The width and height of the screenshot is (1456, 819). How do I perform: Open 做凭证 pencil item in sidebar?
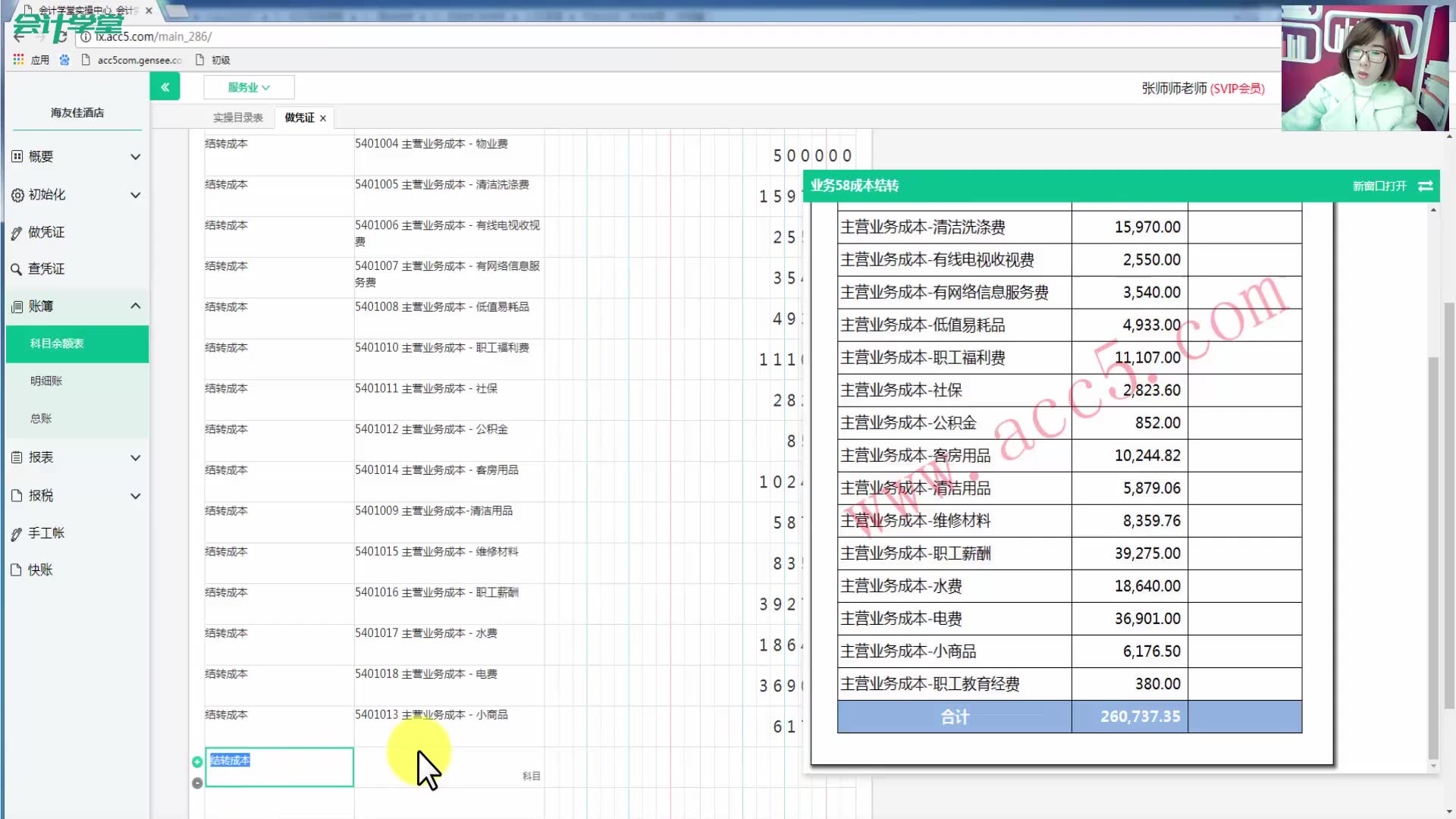coord(45,232)
